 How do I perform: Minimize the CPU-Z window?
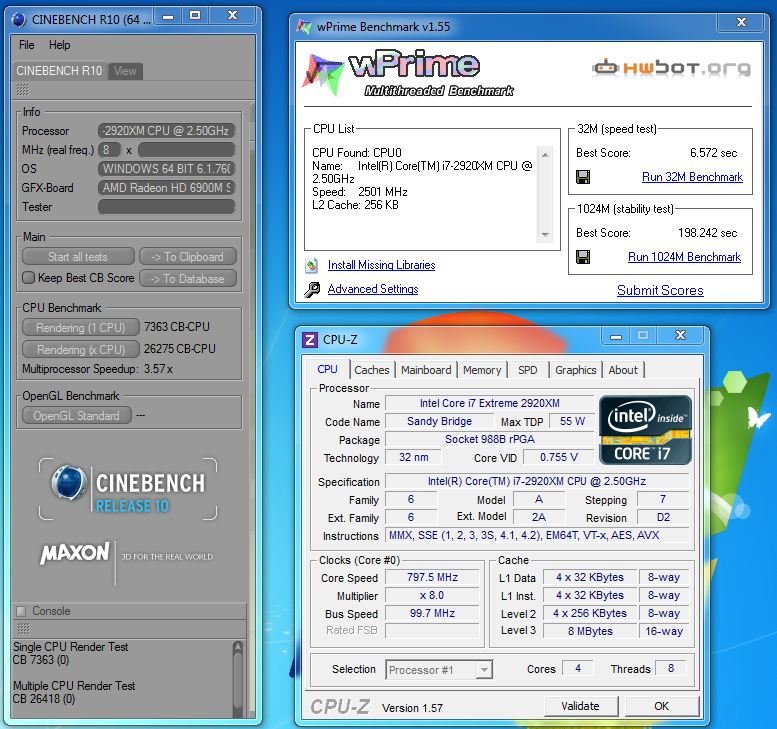click(x=615, y=336)
